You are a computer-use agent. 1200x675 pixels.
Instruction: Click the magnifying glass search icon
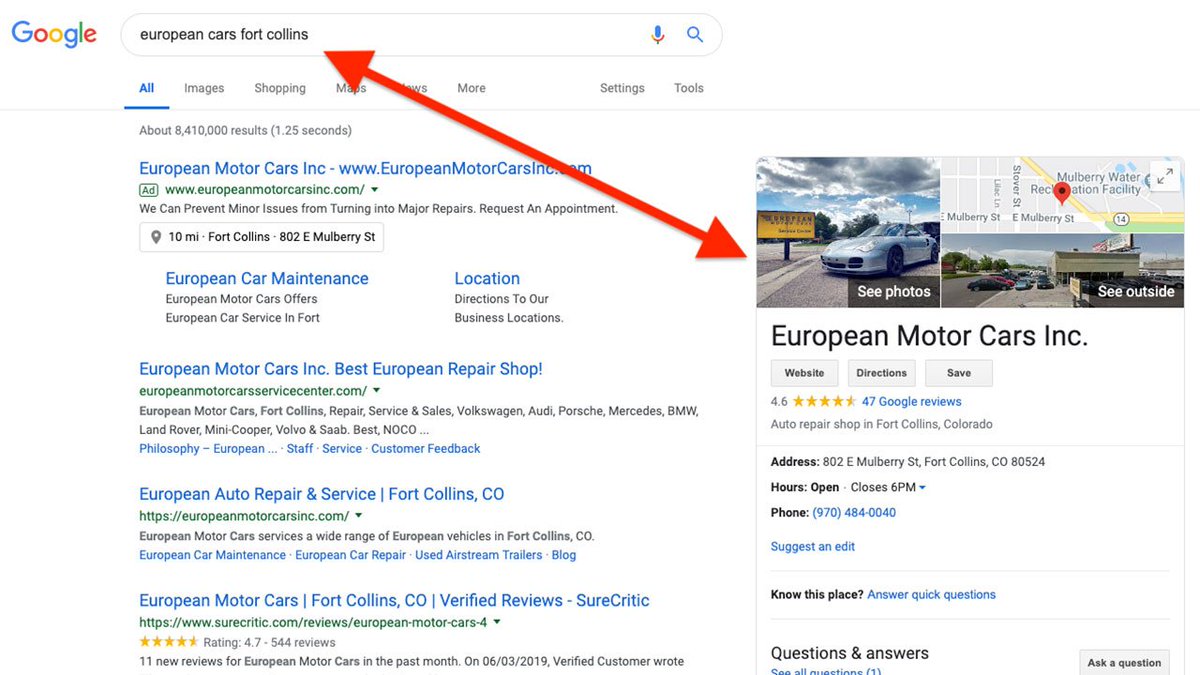[695, 34]
